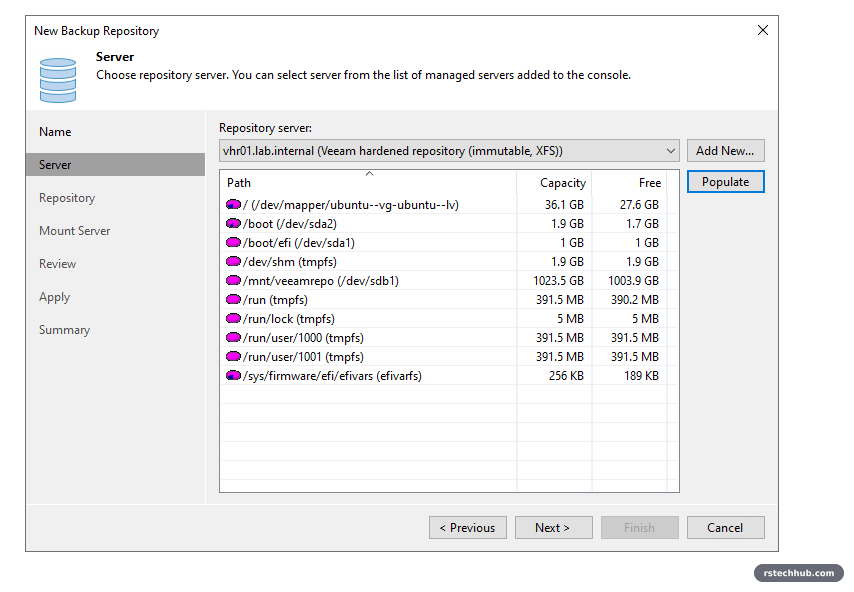Click the Add New... button
This screenshot has height=592, width=854.
coord(725,151)
